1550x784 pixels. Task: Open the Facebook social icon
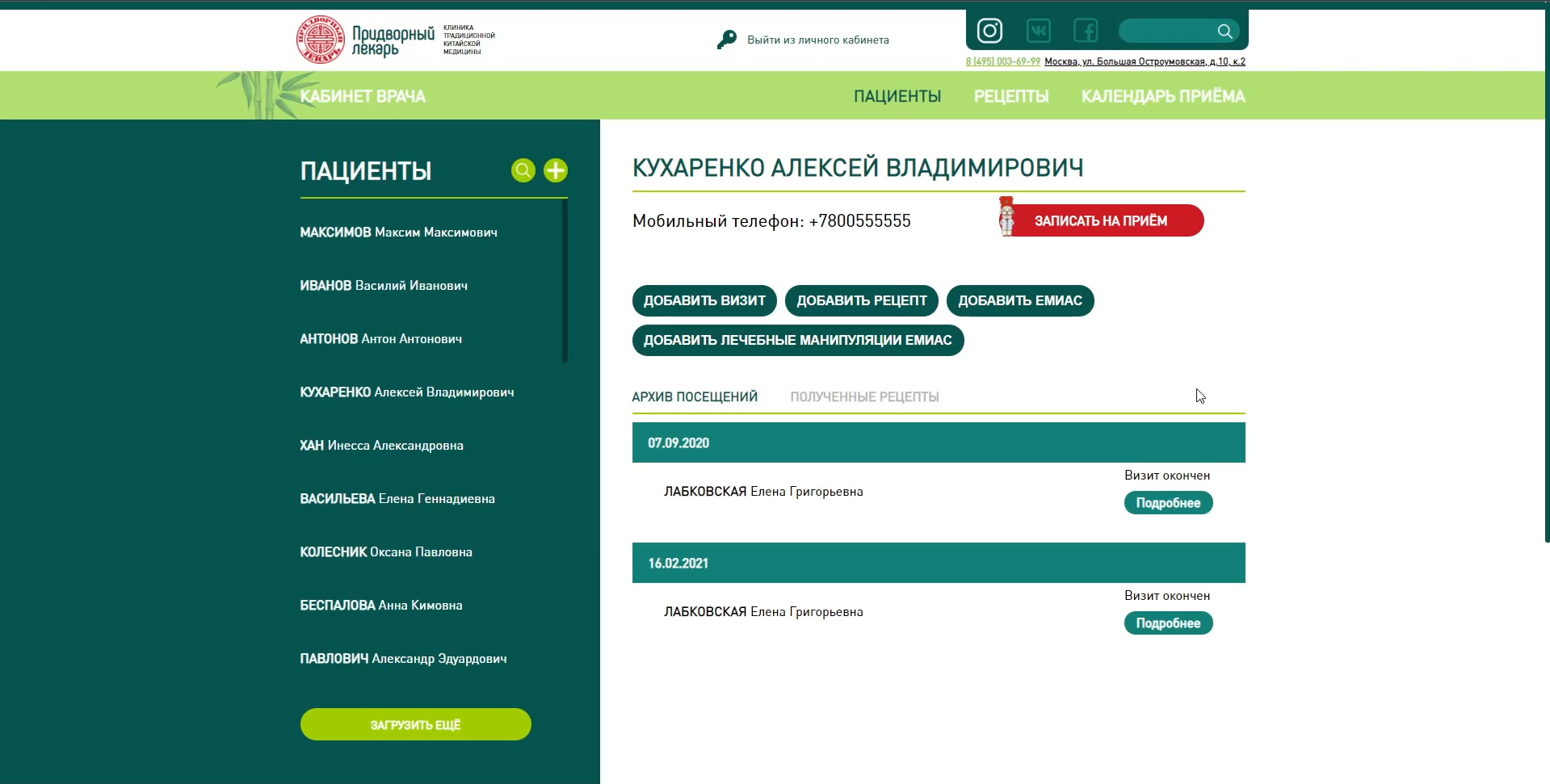point(1086,31)
